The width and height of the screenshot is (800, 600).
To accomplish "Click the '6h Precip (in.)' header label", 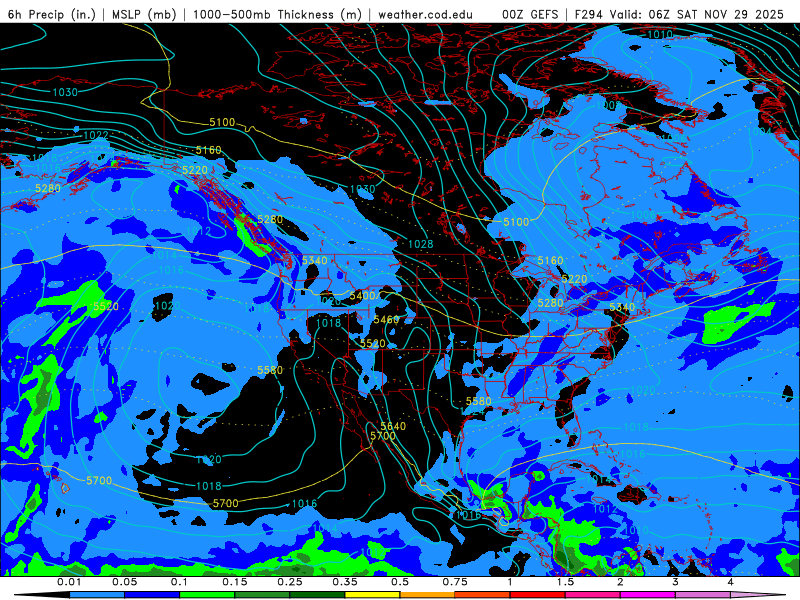I will click(52, 14).
